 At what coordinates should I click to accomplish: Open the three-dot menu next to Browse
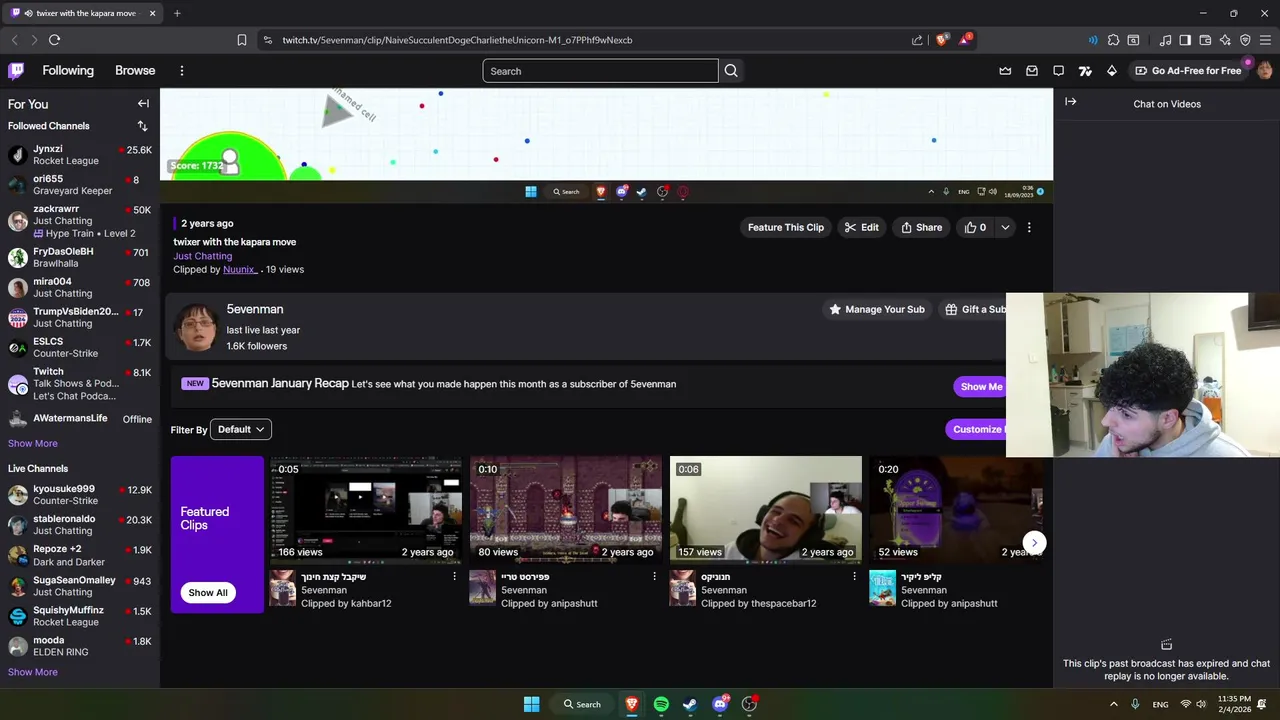click(x=182, y=71)
